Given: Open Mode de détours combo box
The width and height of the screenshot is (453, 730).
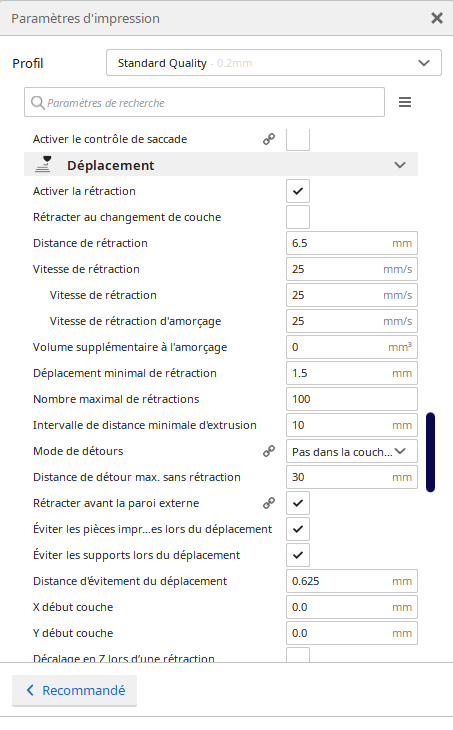Looking at the screenshot, I should [352, 451].
